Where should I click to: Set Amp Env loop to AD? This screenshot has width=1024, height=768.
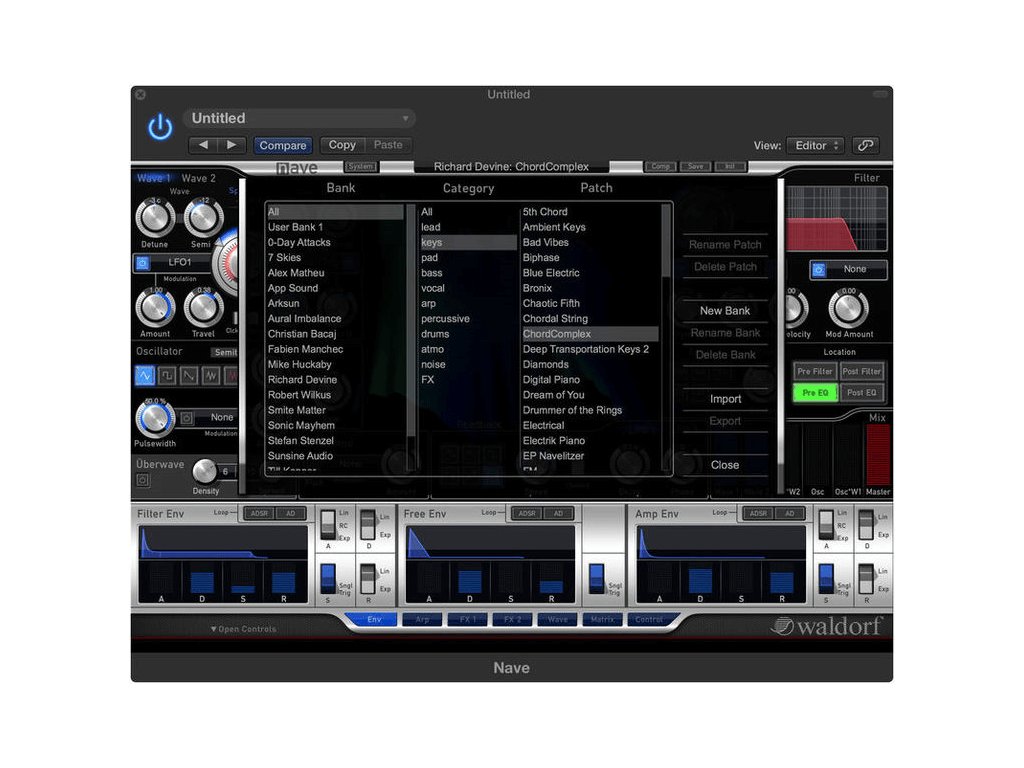(790, 513)
